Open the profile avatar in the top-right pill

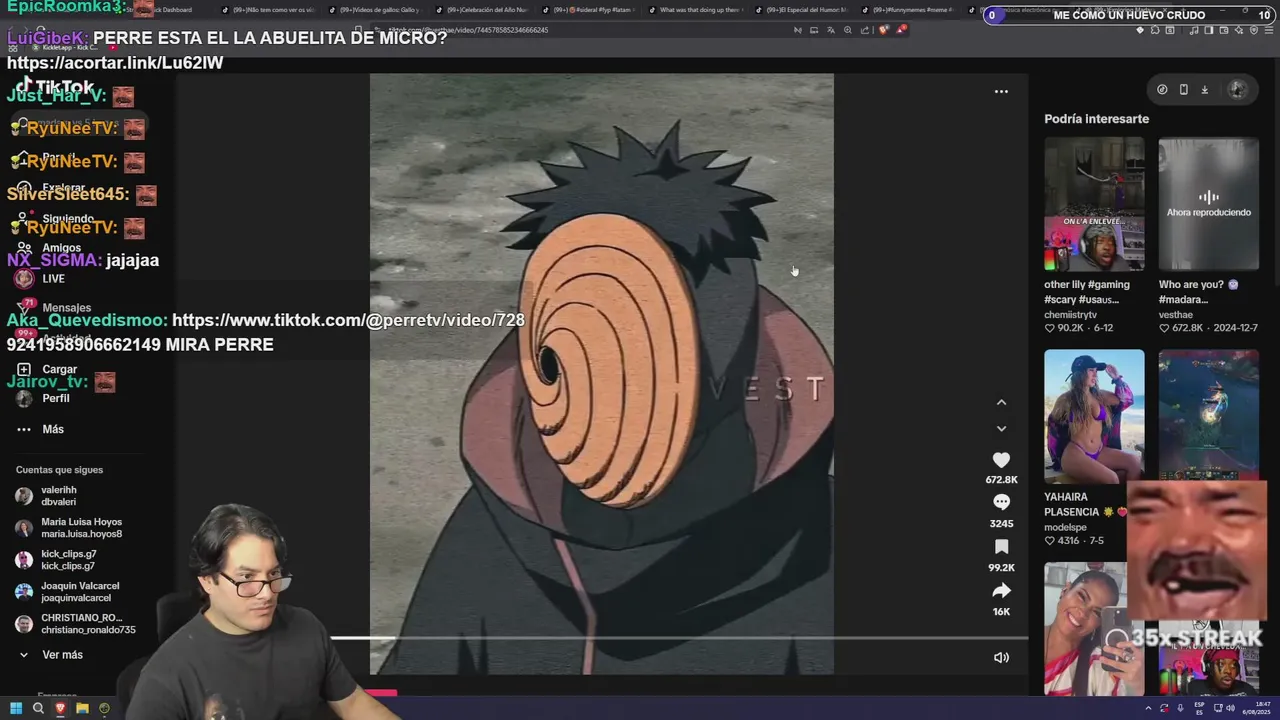click(x=1237, y=89)
